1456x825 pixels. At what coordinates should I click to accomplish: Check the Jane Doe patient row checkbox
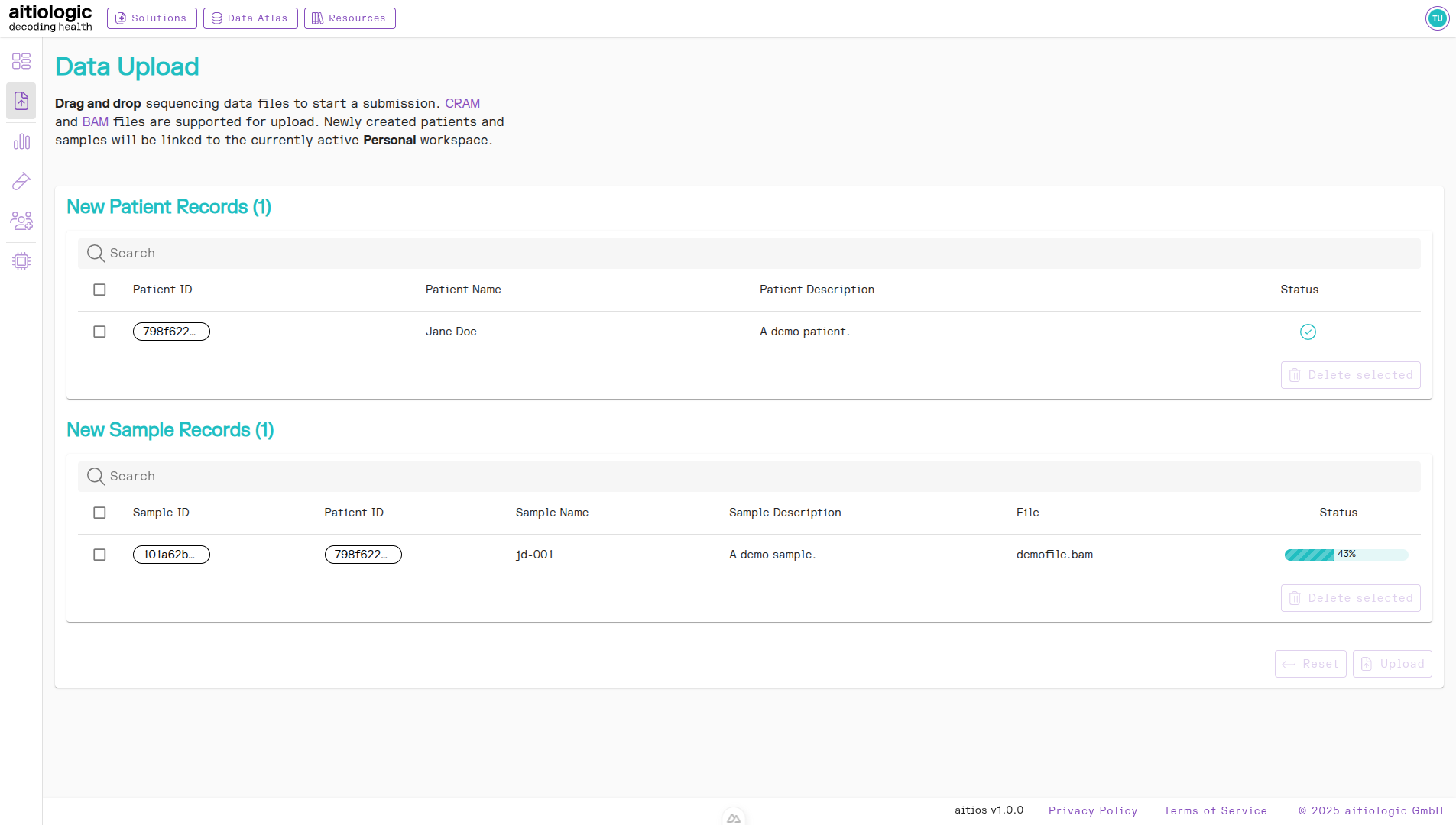(x=99, y=332)
